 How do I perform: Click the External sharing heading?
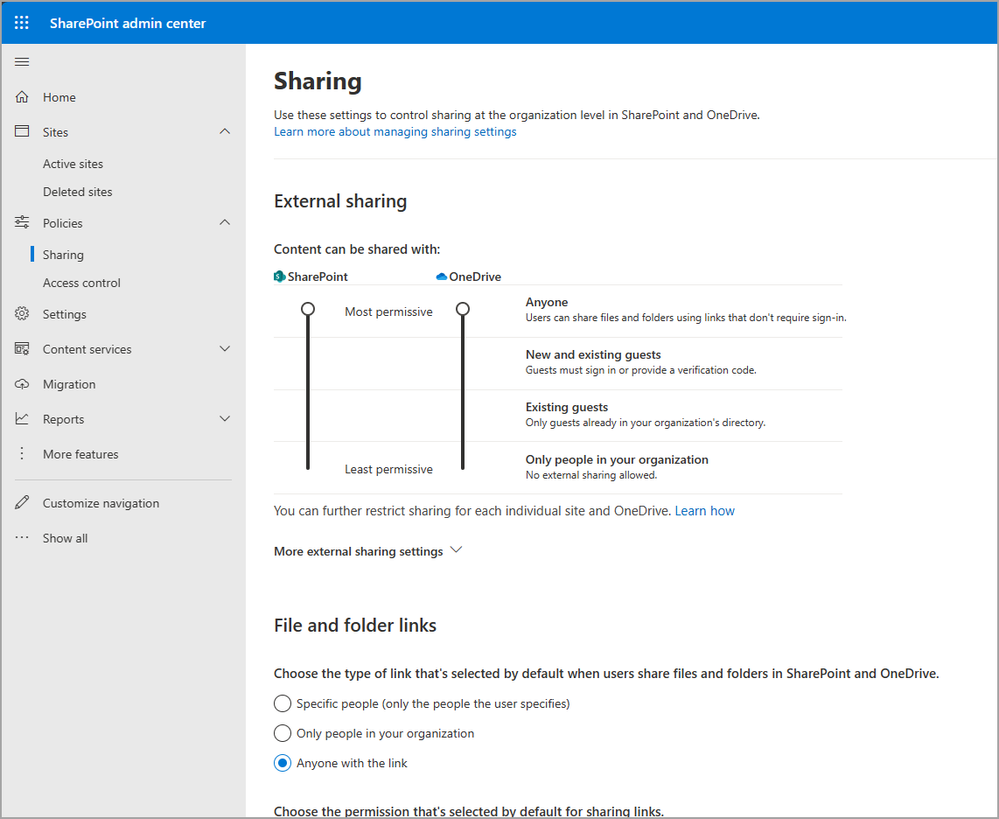(x=340, y=201)
